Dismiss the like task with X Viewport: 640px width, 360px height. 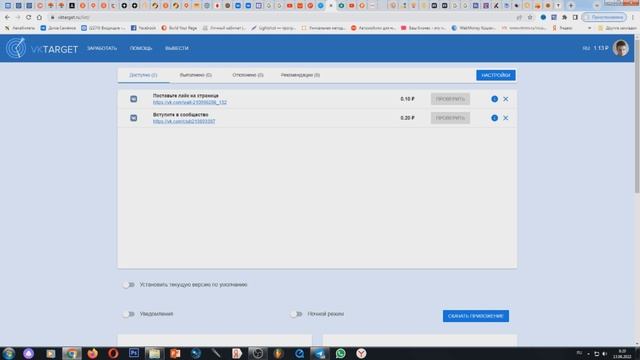[506, 99]
